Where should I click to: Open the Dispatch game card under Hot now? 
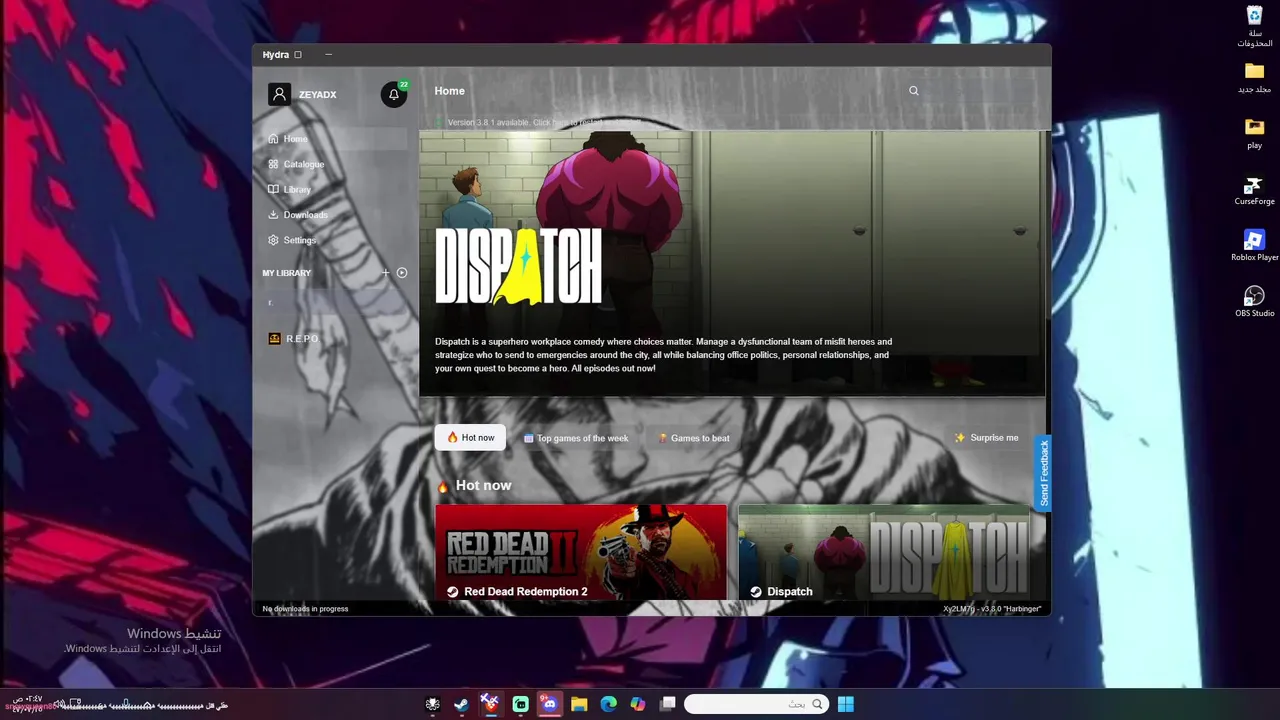pos(884,552)
